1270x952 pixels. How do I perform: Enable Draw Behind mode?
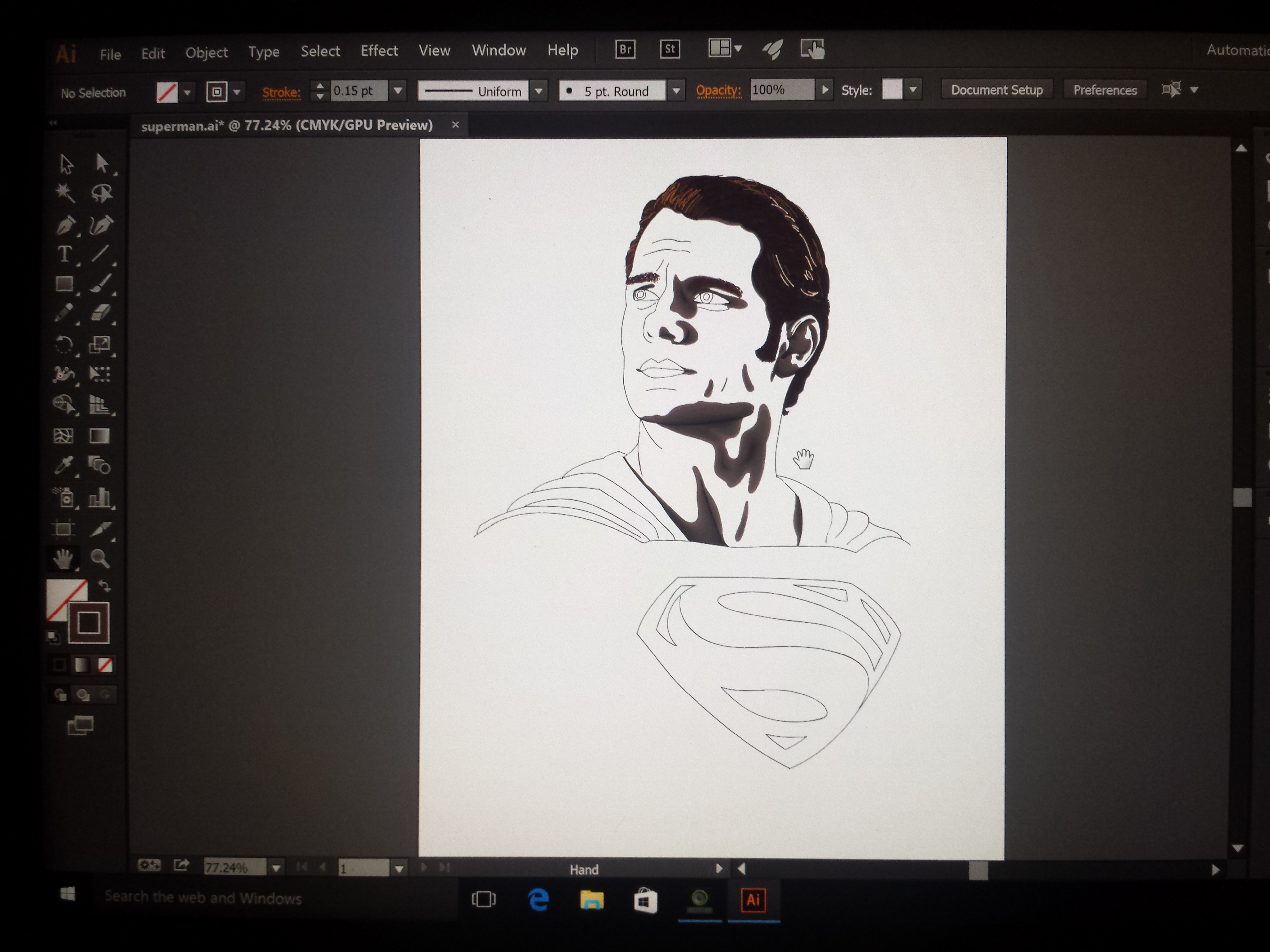tap(83, 695)
